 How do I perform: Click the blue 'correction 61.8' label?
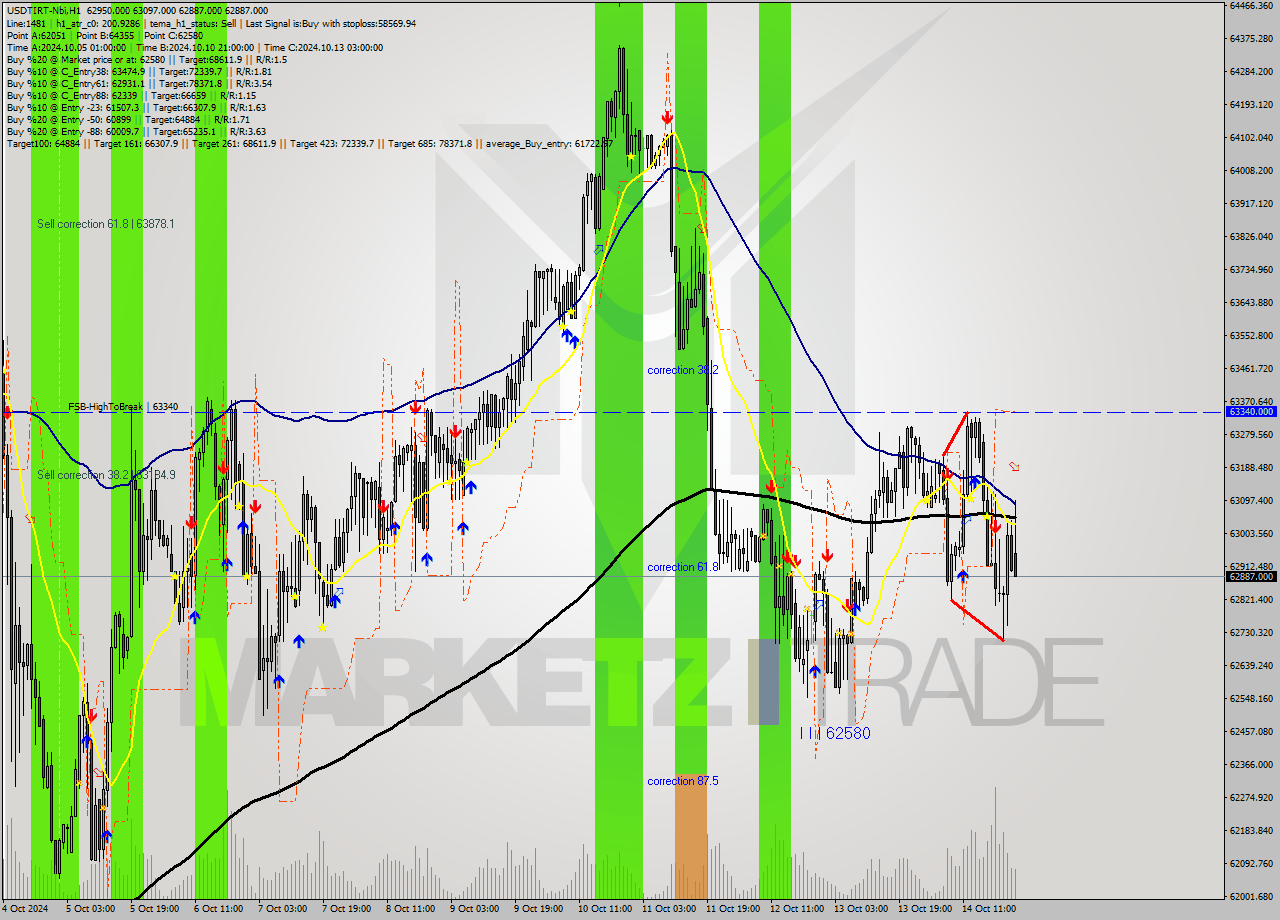(x=683, y=567)
